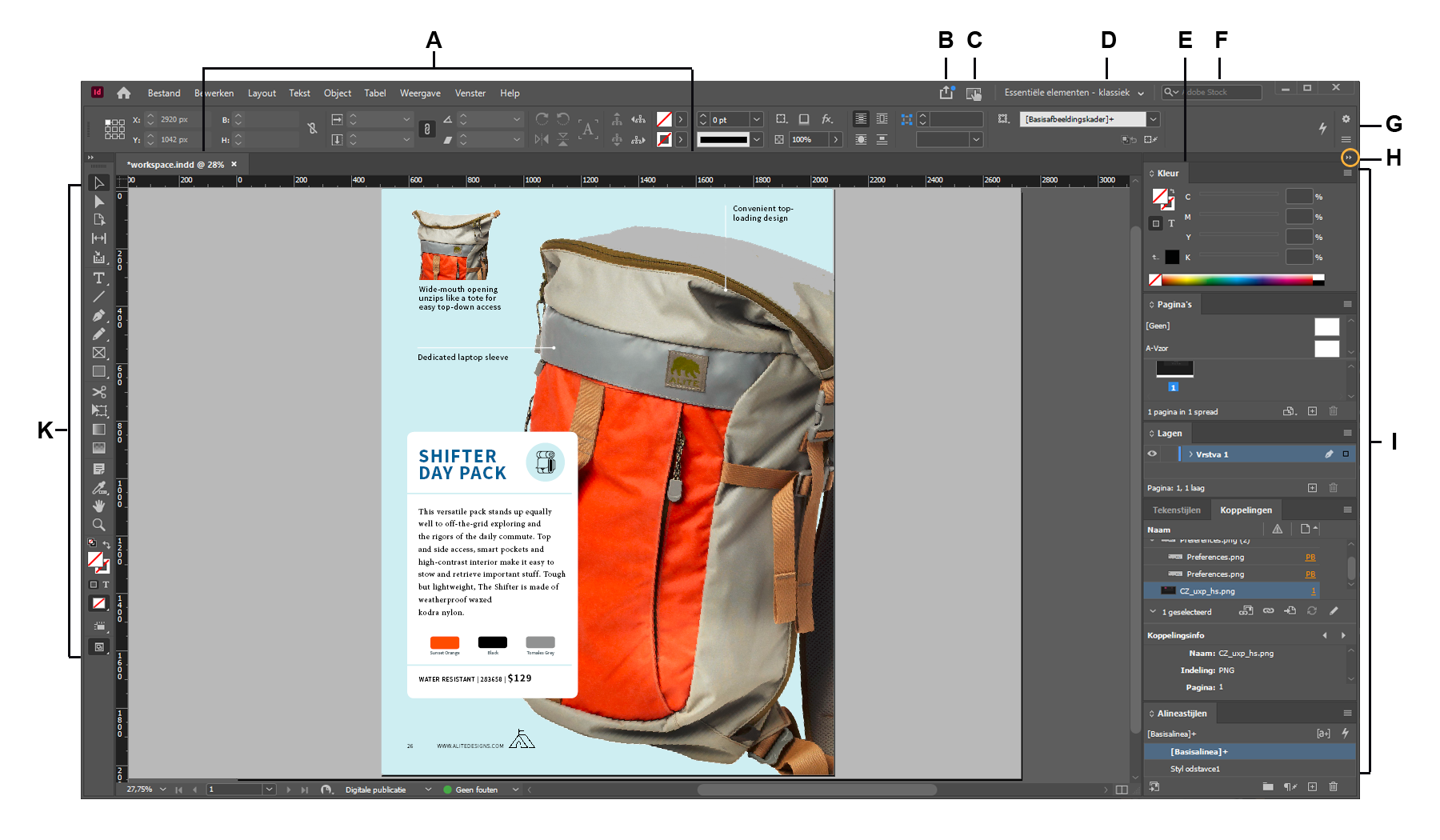Toggle formatting affects text button

106,585
